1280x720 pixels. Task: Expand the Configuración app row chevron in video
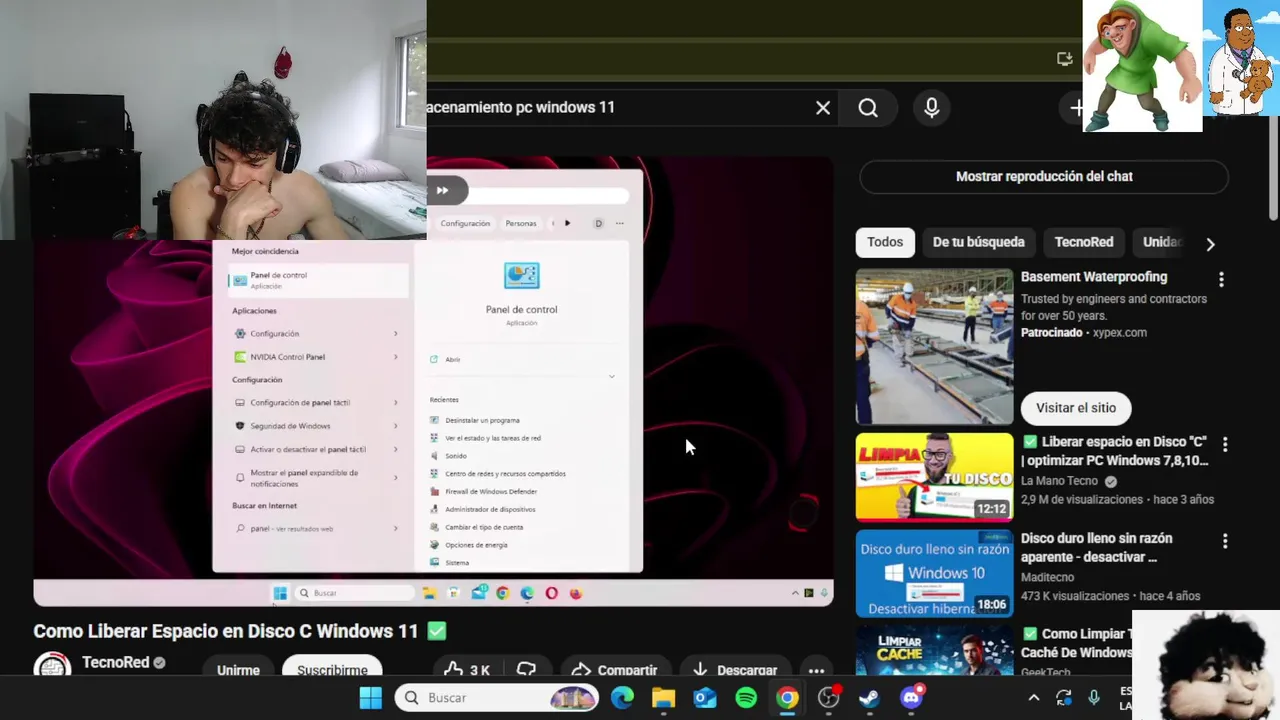tap(396, 334)
